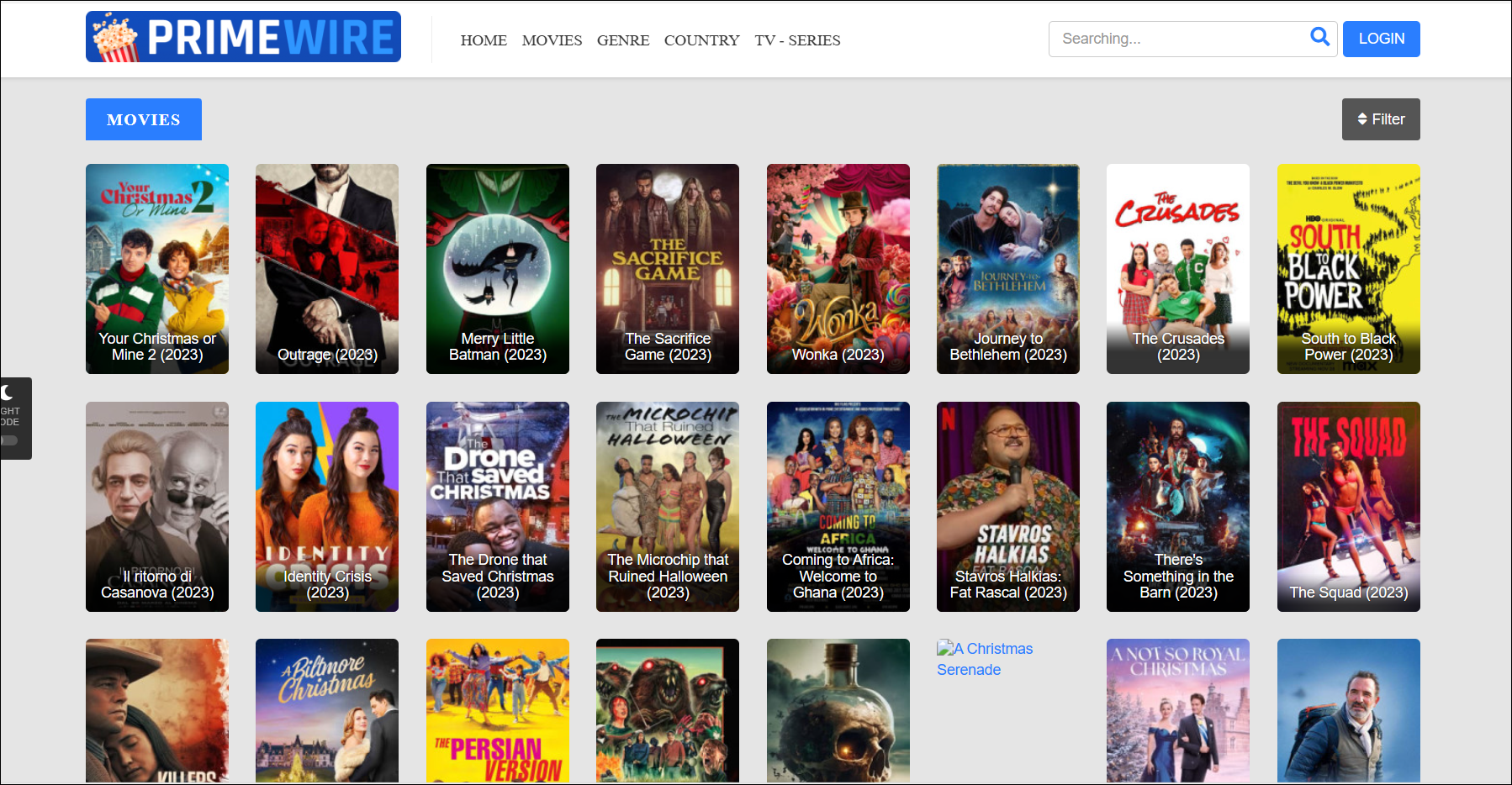Select The Sacrifice Game (2023) poster
The image size is (1512, 785).
pyautogui.click(x=667, y=269)
